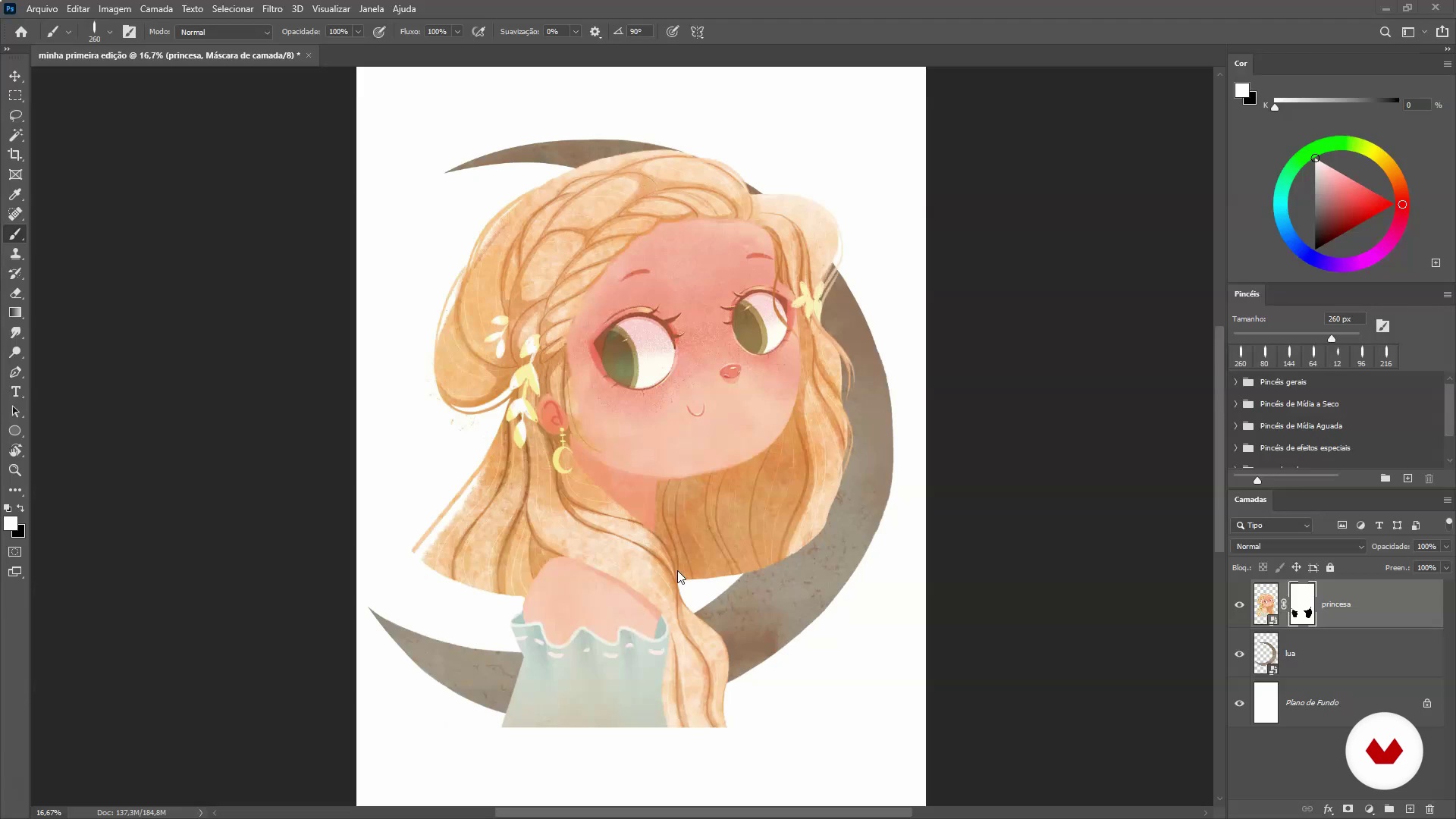
Task: Select the Lasso tool
Action: (x=15, y=116)
